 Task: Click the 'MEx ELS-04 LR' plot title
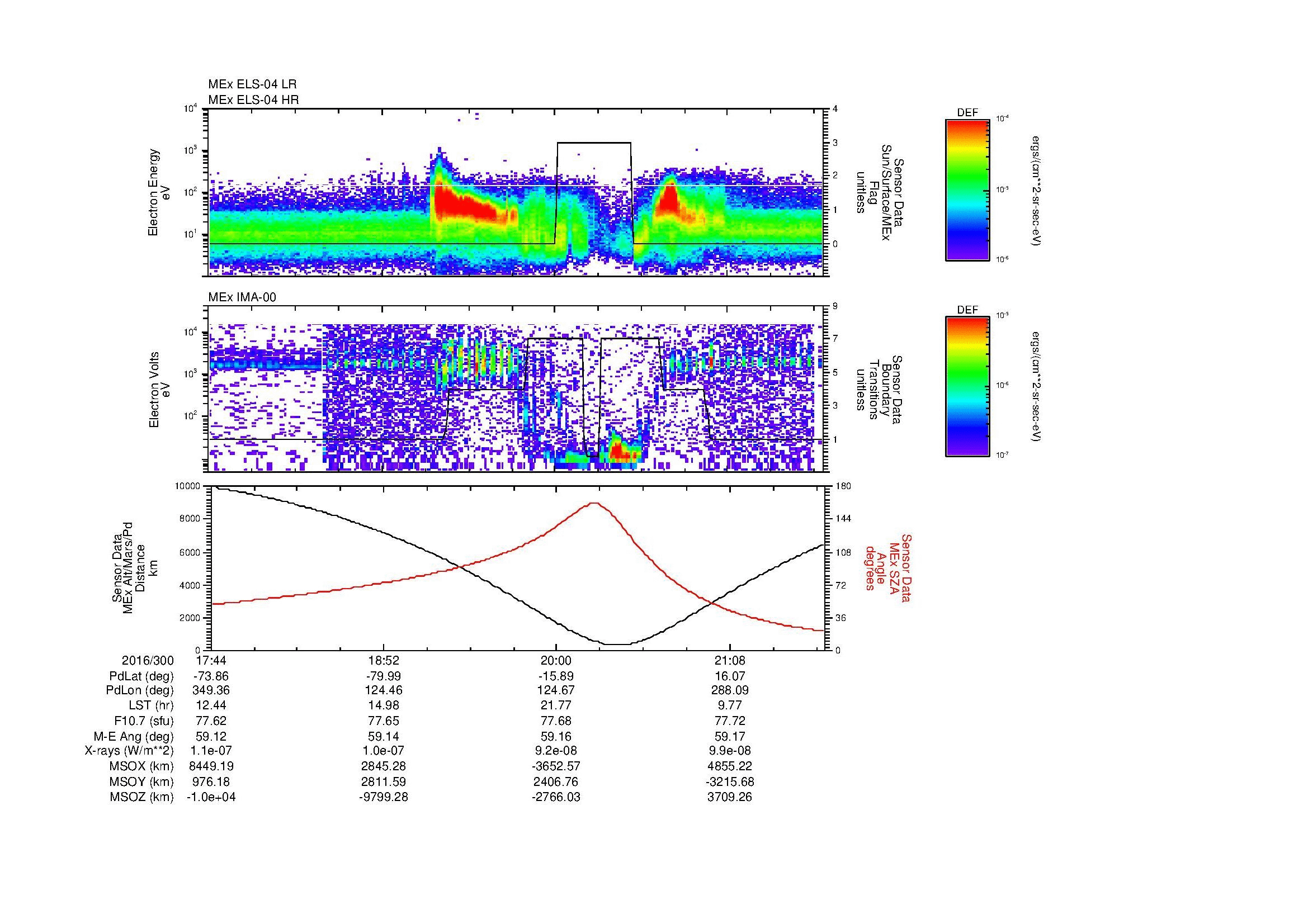tap(252, 84)
